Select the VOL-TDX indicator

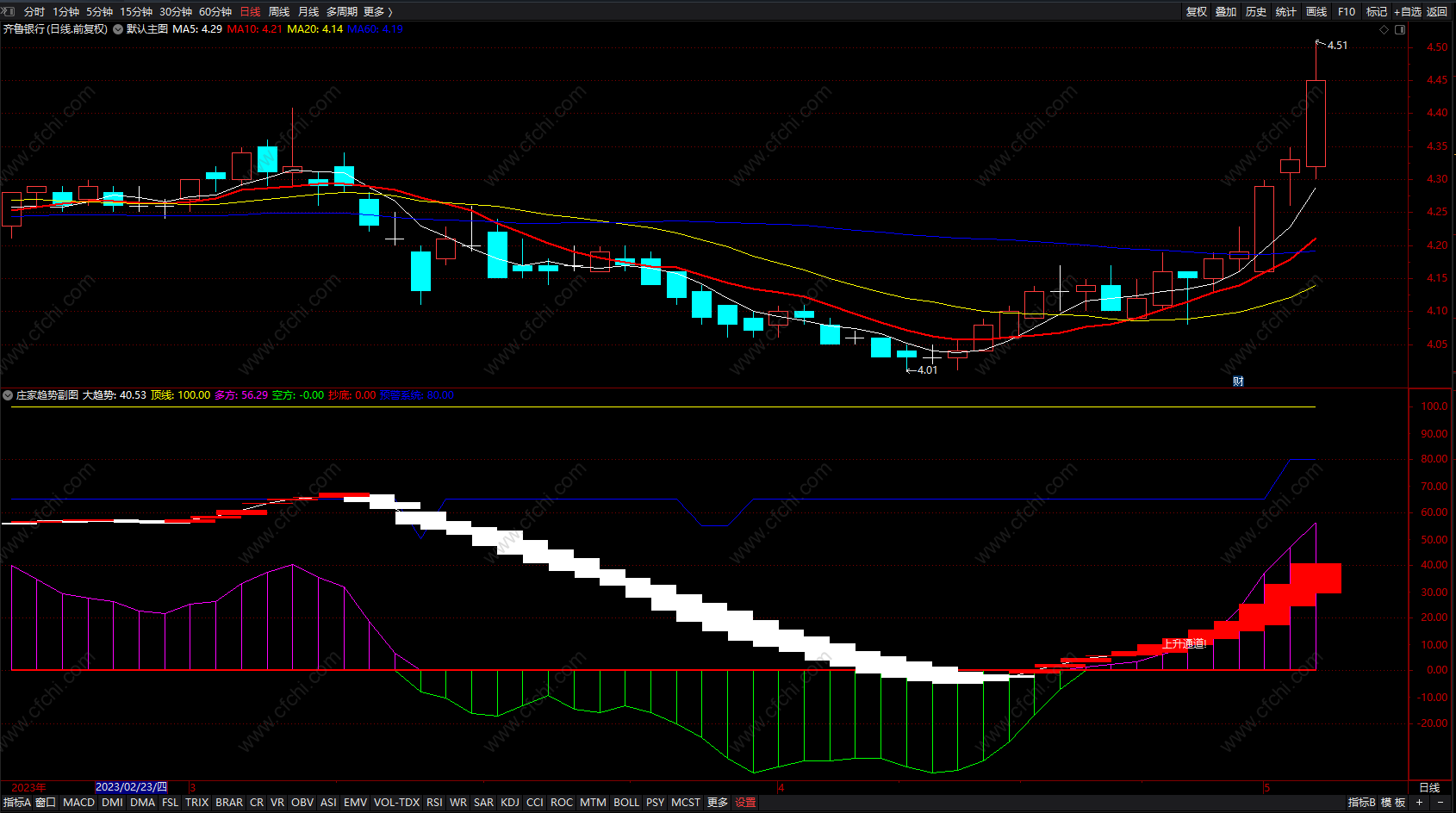coord(396,802)
